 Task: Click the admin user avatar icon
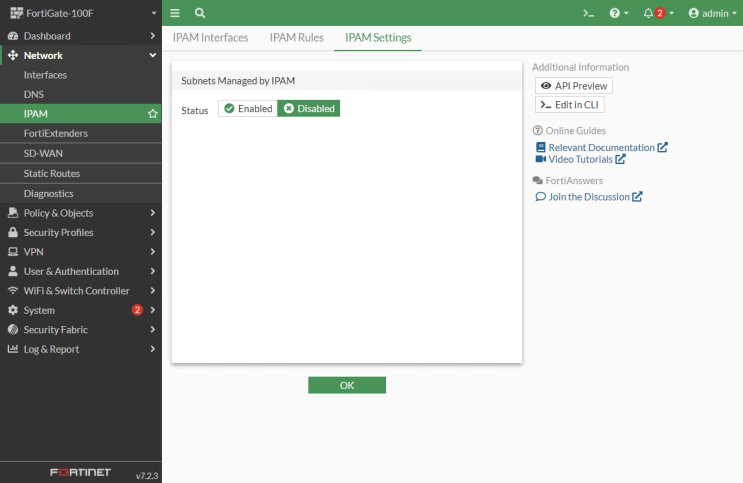694,13
